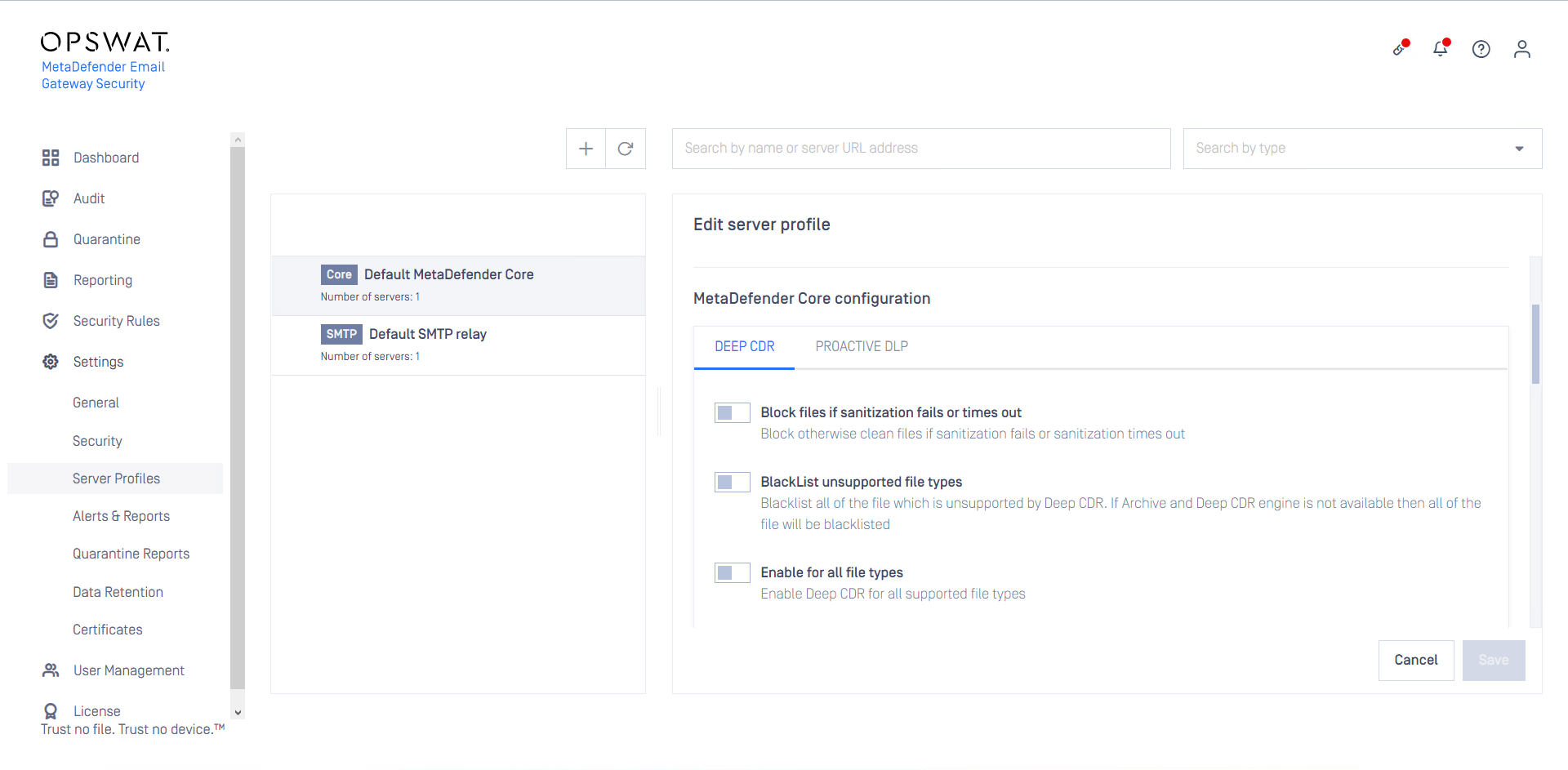Open Security settings menu item
The width and height of the screenshot is (1568, 770).
pos(97,441)
